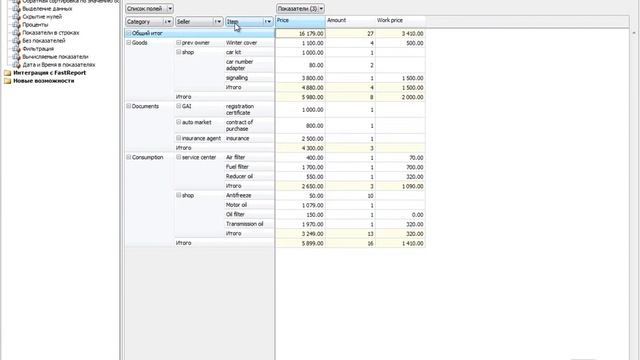The image size is (640, 360).
Task: Select the contract of purchase row
Action: 249,125
